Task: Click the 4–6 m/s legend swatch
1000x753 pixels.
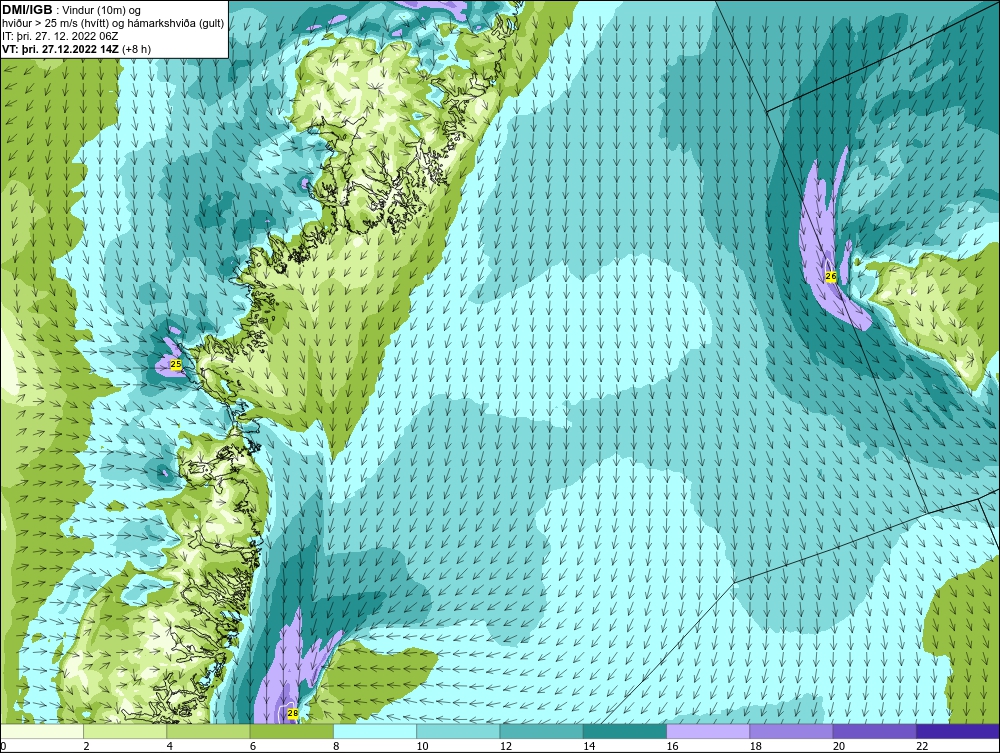Action: [209, 731]
